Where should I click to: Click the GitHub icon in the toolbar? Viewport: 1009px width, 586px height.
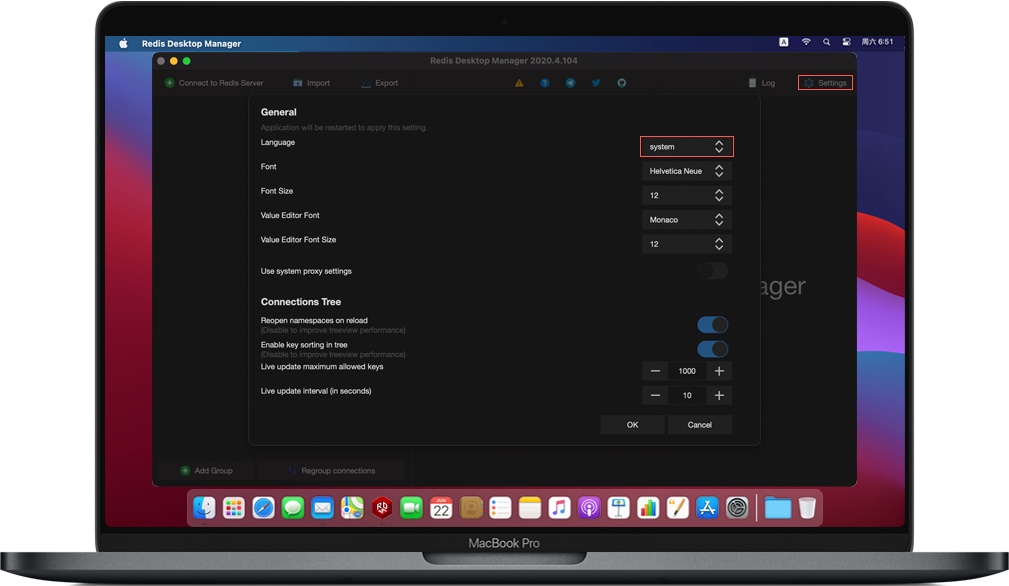coord(621,83)
